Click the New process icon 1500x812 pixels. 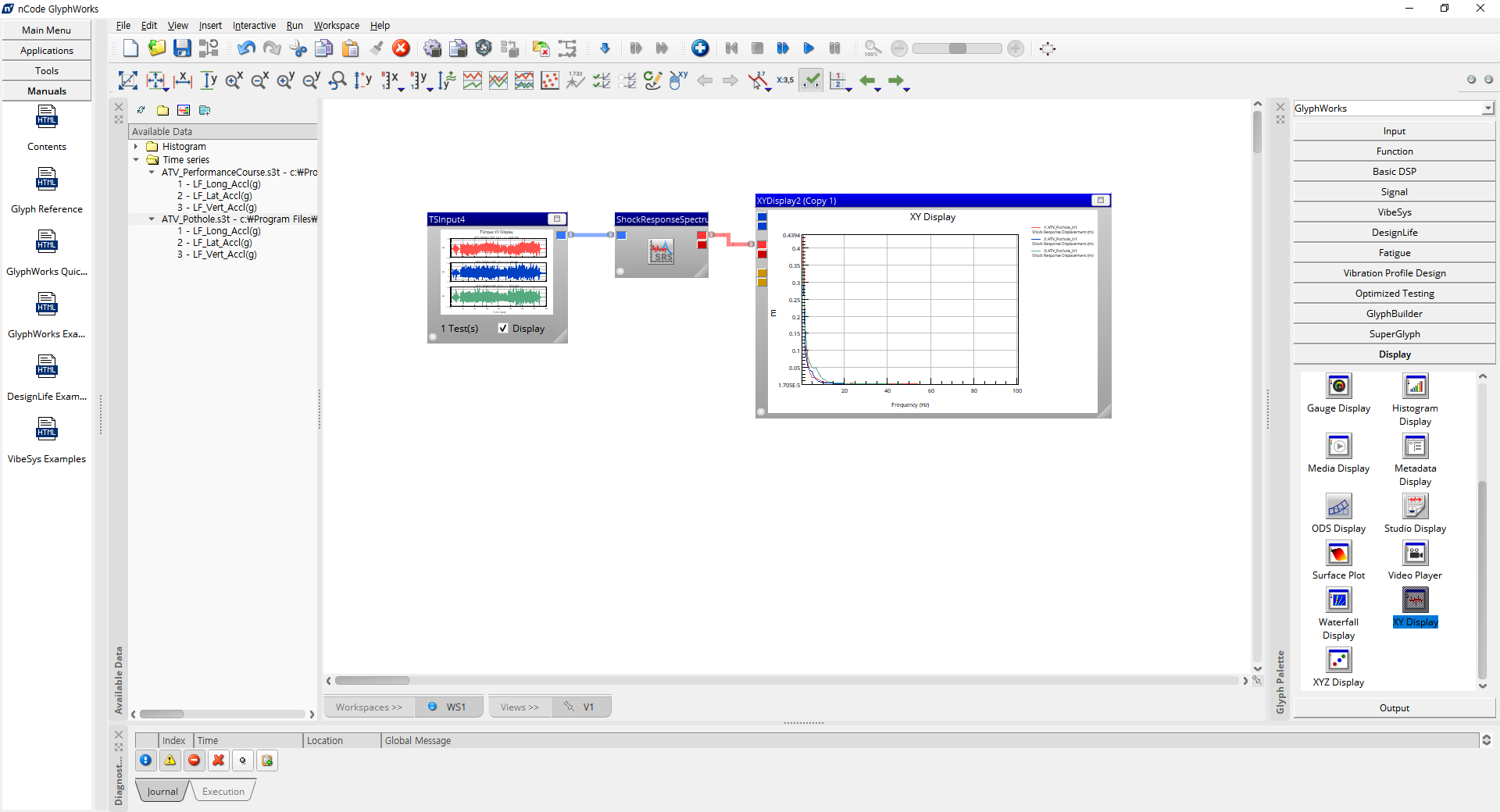tap(130, 48)
